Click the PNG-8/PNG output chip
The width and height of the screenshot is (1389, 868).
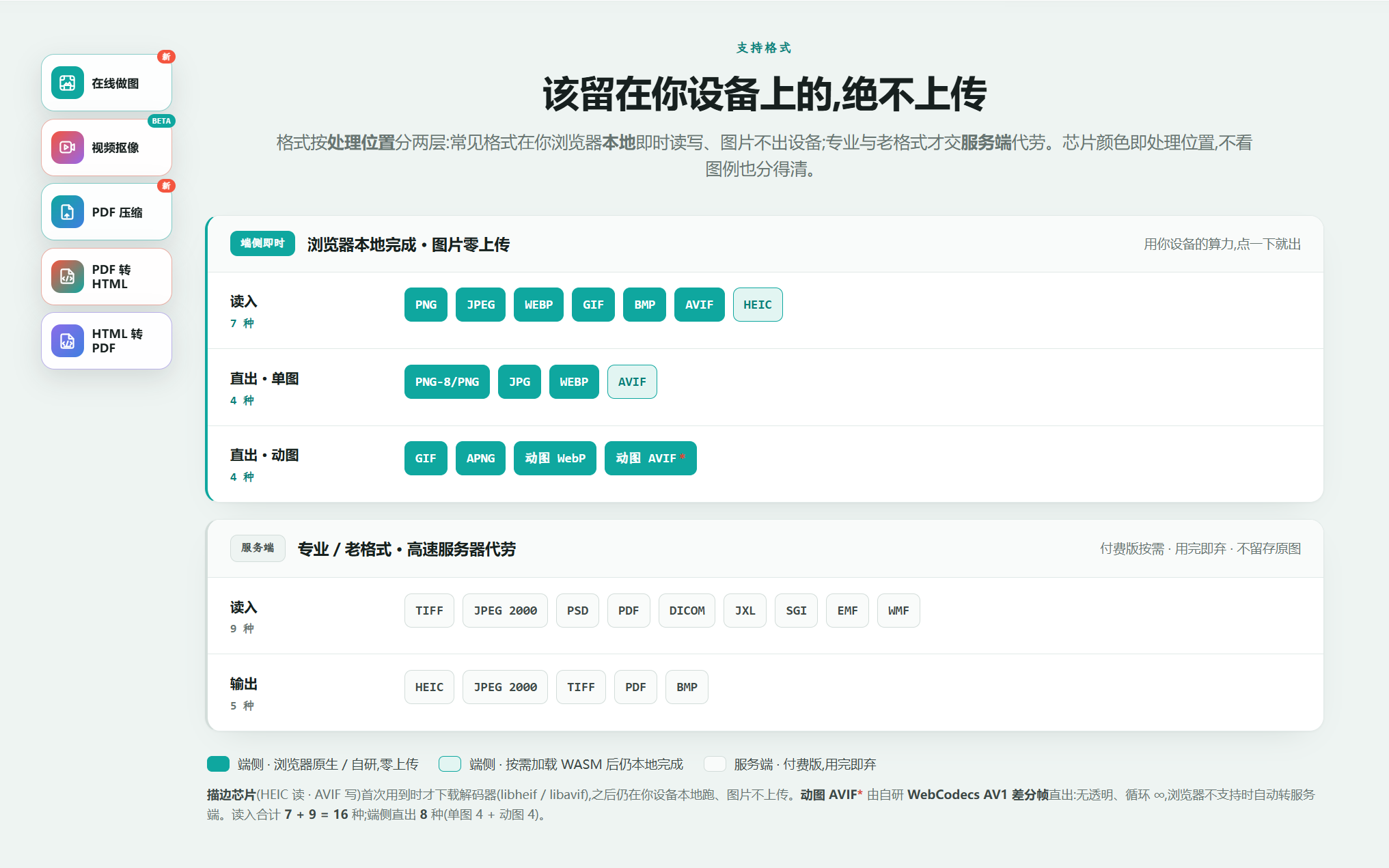[x=447, y=382]
